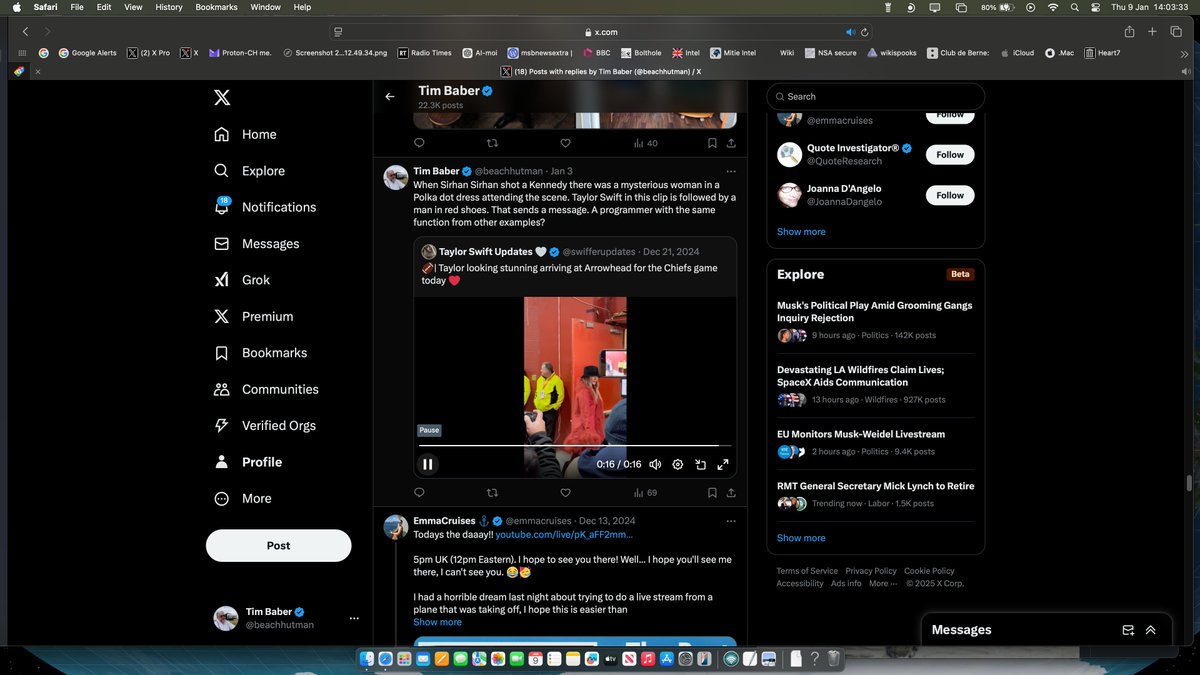The width and height of the screenshot is (1200, 675).
Task: Share the post with 69 views
Action: click(731, 493)
